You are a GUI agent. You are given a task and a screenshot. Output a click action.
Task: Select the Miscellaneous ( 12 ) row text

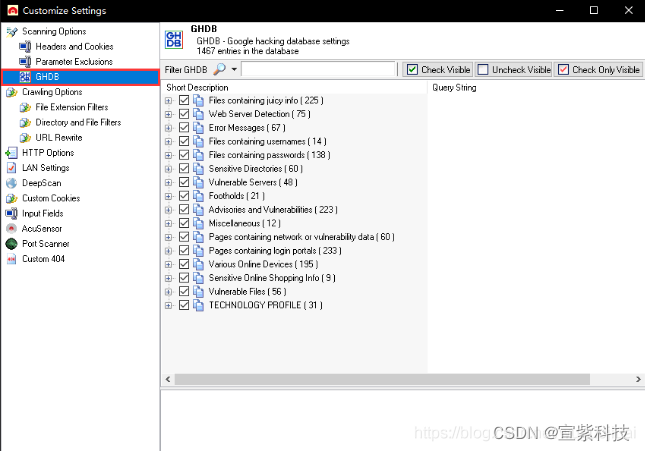(244, 223)
